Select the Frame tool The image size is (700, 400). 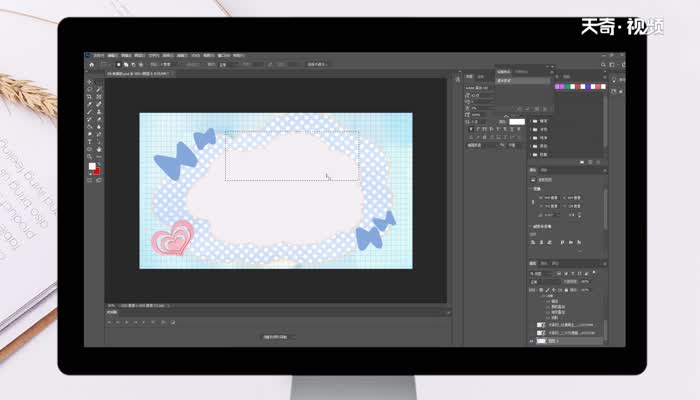99,97
